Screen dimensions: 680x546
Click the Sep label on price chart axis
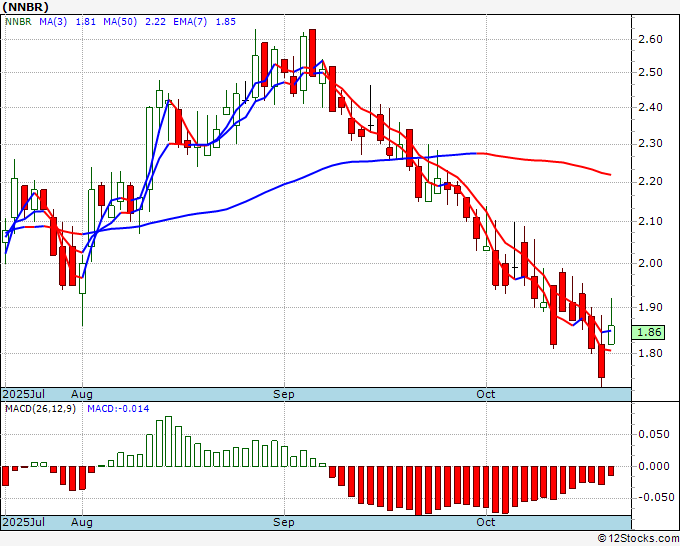point(284,394)
